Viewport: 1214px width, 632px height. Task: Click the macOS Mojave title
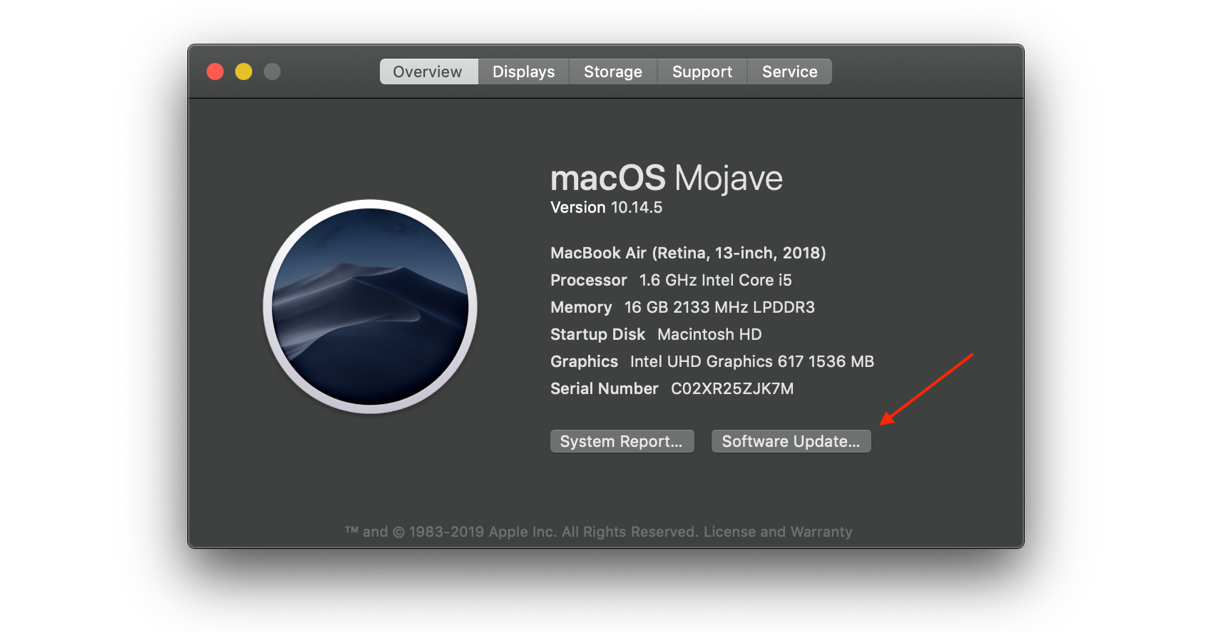click(x=666, y=178)
